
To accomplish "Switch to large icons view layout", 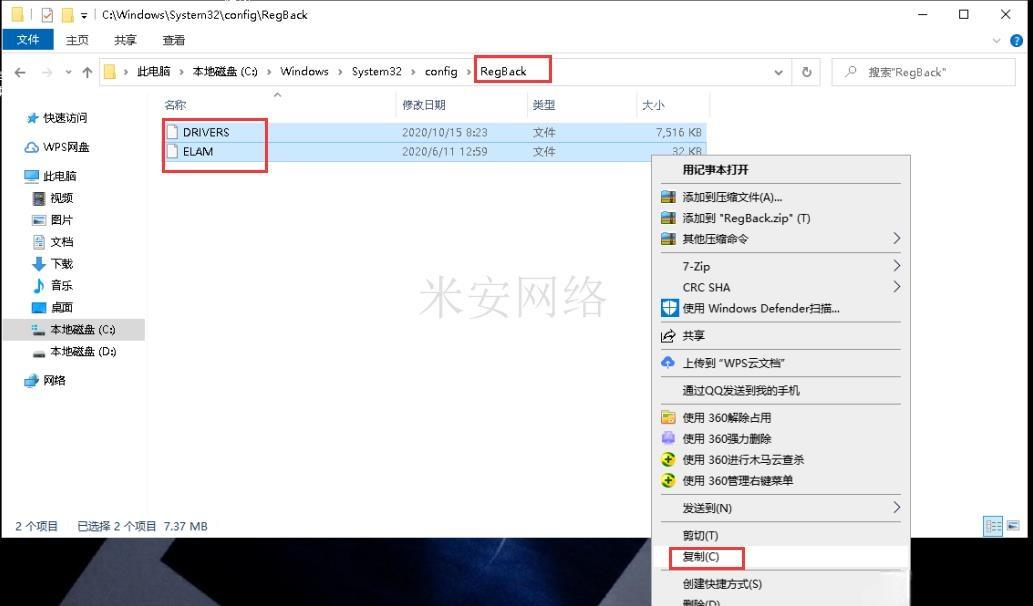I will coord(1013,526).
